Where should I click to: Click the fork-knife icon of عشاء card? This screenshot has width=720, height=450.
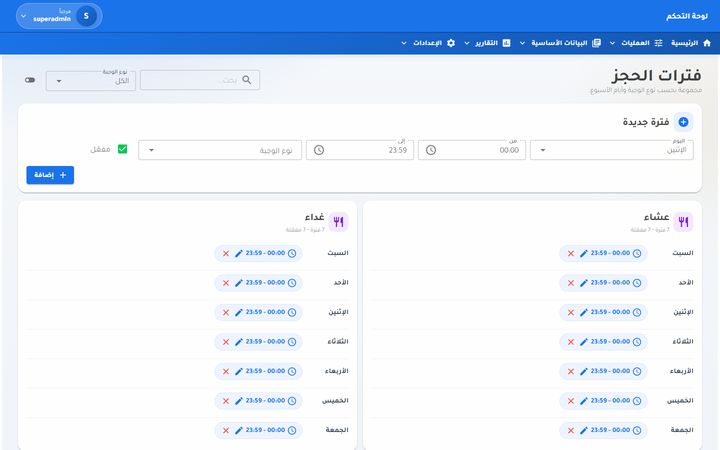[x=683, y=222]
